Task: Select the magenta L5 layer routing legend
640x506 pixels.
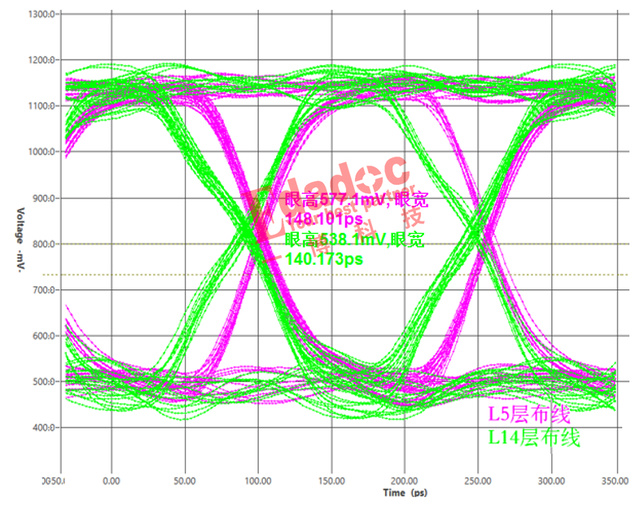Action: coord(529,415)
